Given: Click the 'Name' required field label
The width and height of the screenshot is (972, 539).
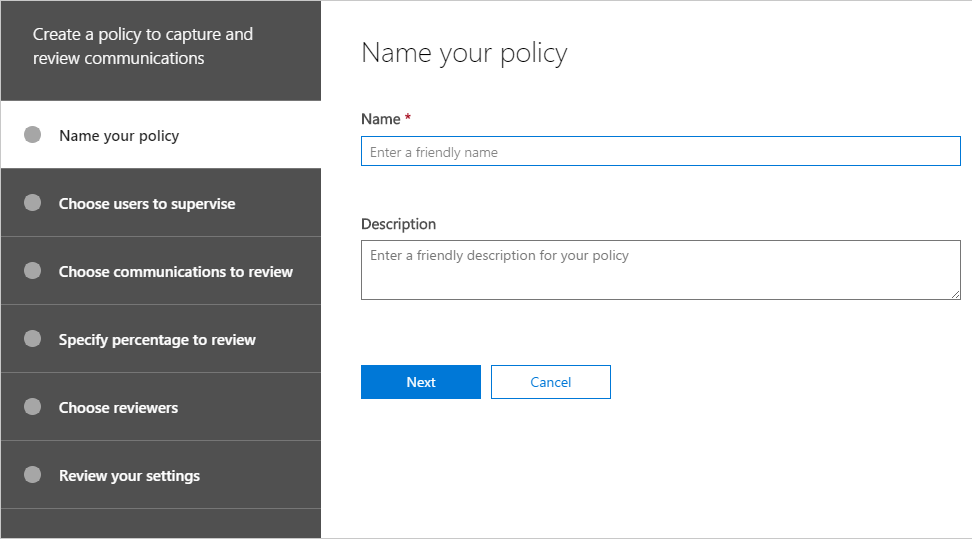Looking at the screenshot, I should (386, 118).
